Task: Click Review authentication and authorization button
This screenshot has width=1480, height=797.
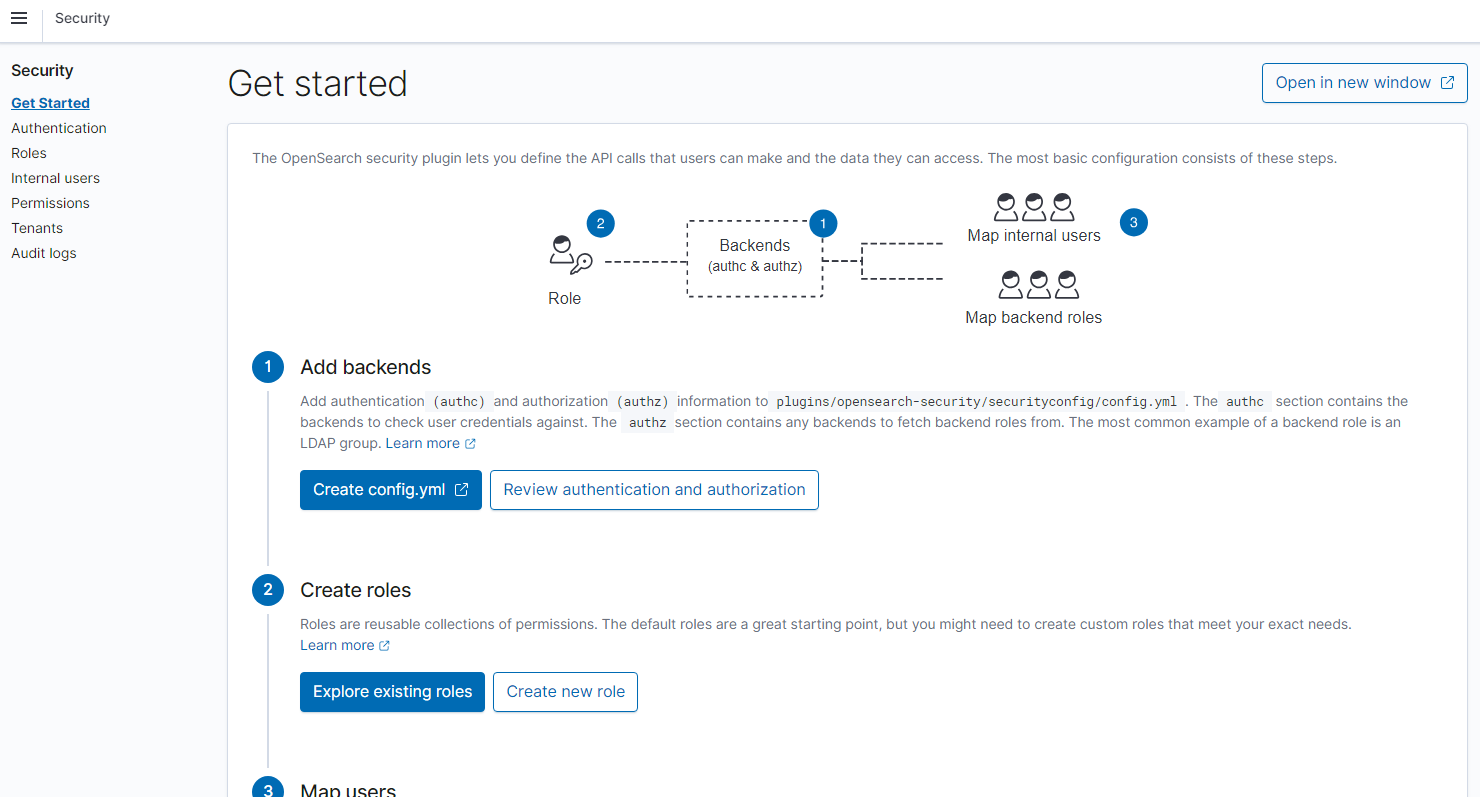Action: coord(654,490)
